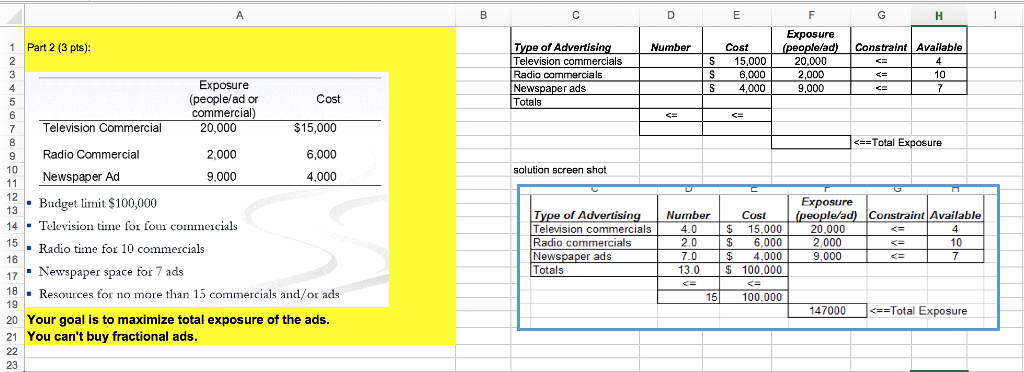
Task: Click the 'Radio commercials' cell in row 3
Action: tap(575, 74)
